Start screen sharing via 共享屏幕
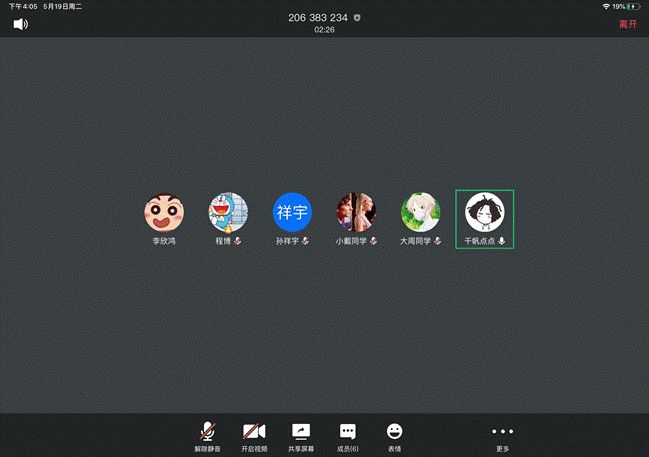This screenshot has height=457, width=649. click(x=301, y=436)
